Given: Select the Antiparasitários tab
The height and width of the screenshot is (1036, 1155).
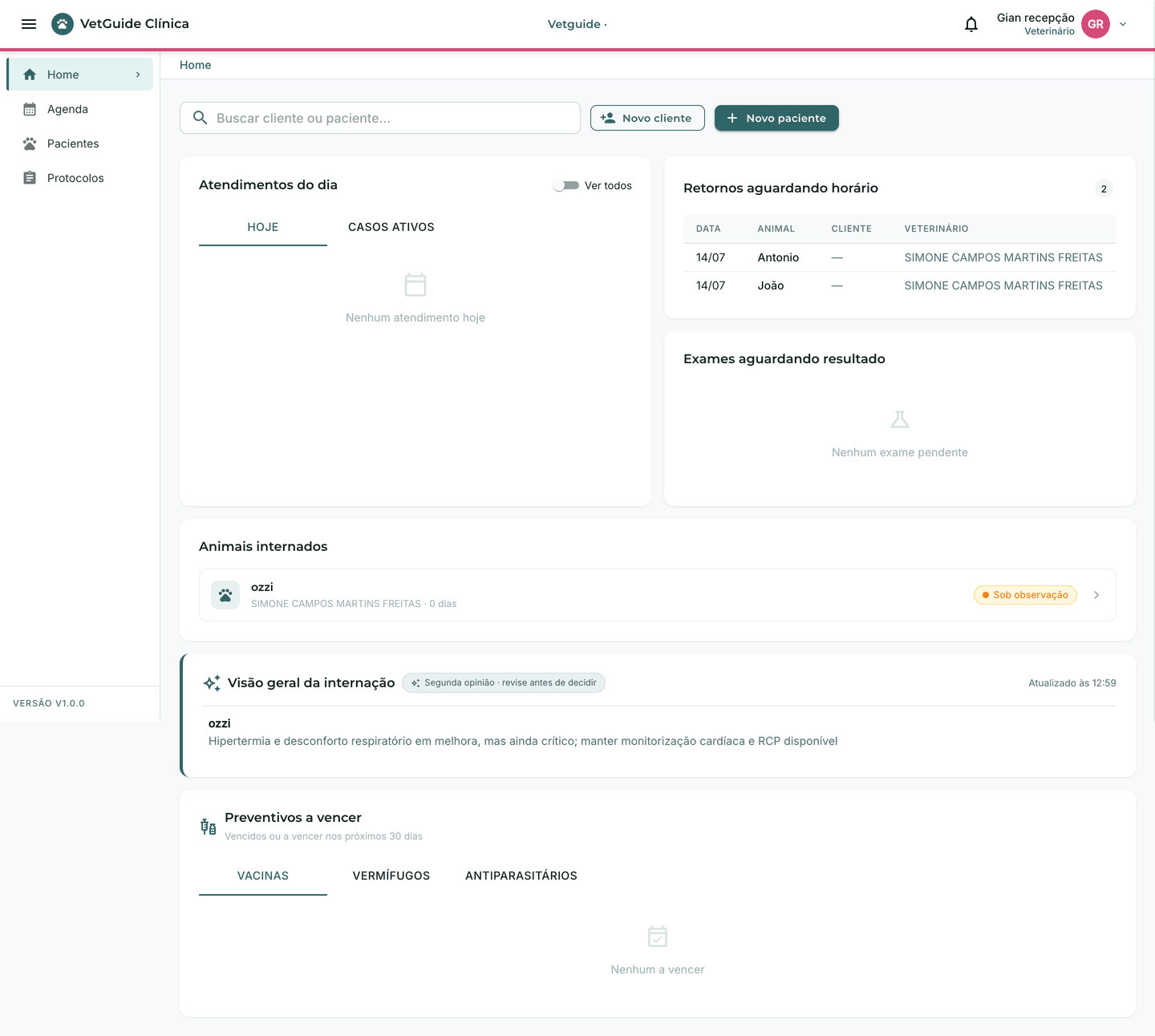Looking at the screenshot, I should [x=521, y=876].
